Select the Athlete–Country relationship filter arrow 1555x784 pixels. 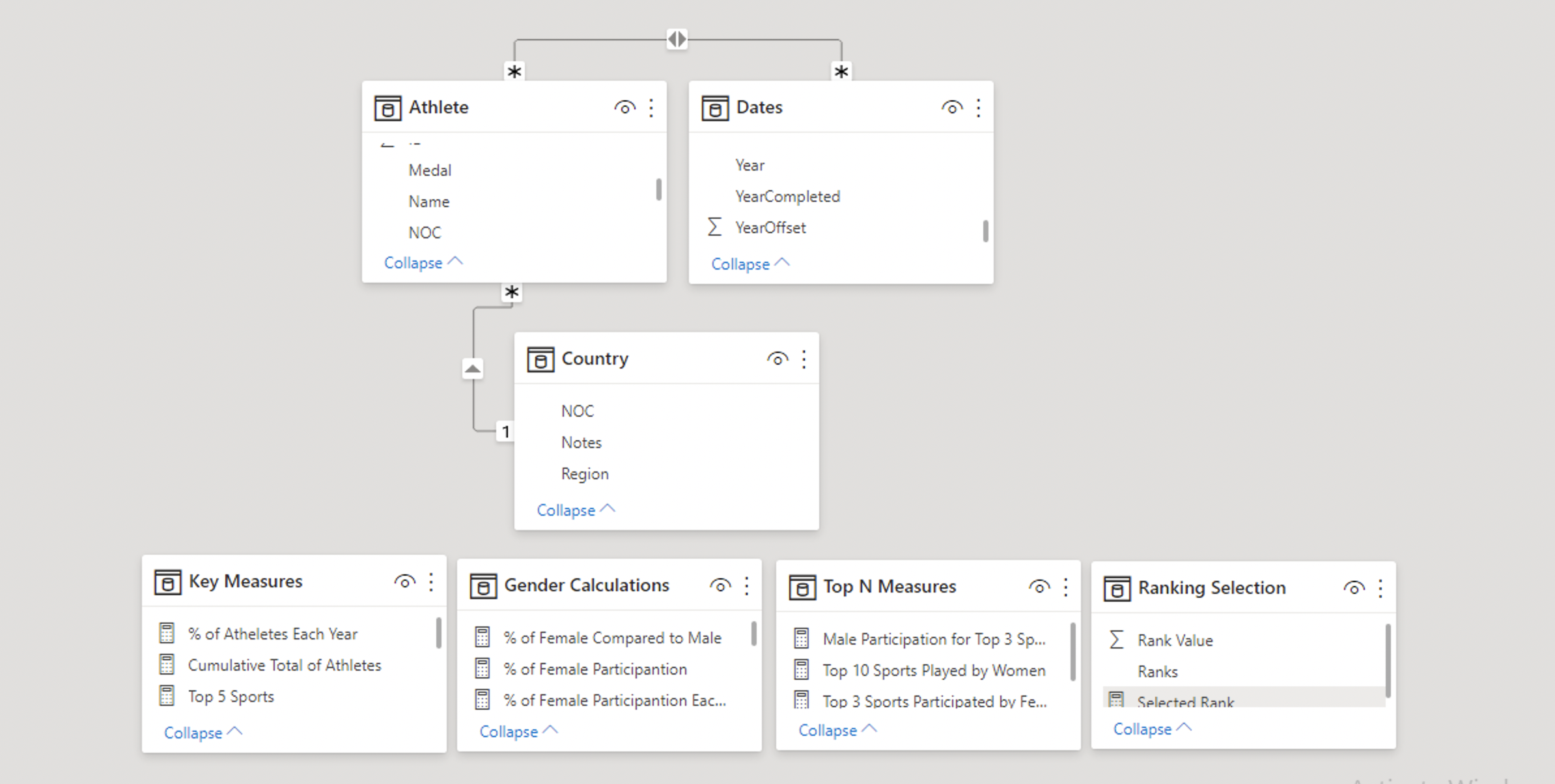[x=473, y=369]
